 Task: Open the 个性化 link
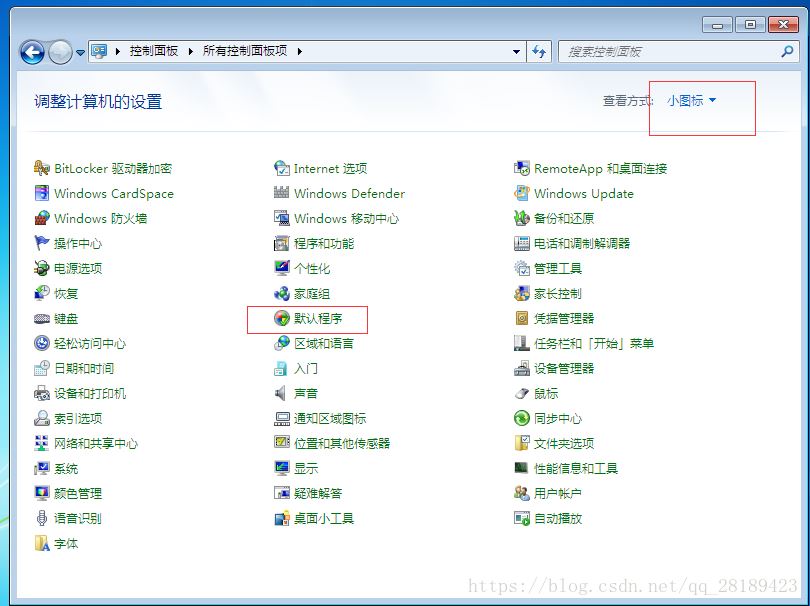tap(311, 269)
